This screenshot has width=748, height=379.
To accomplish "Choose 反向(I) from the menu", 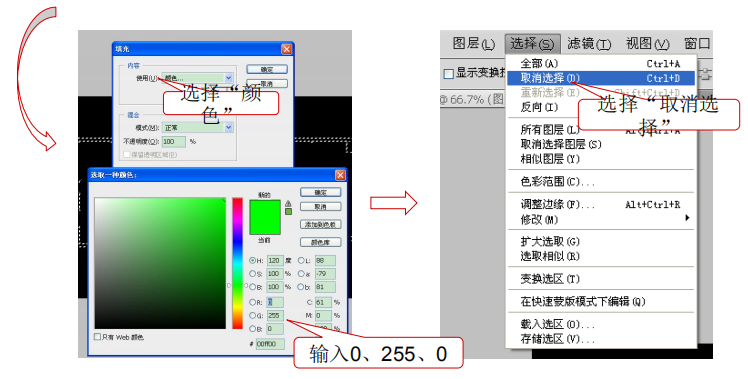I will tap(601, 107).
